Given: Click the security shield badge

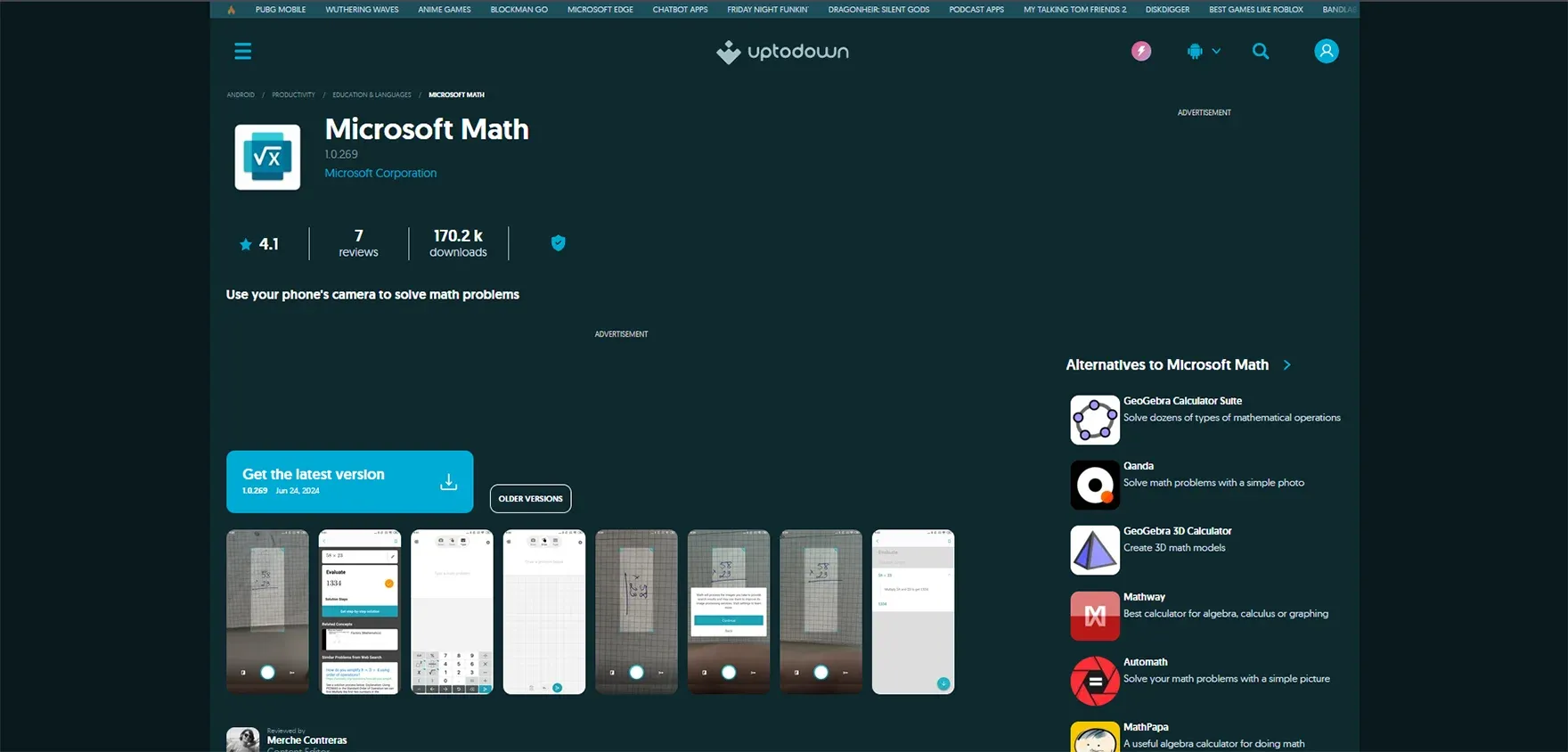Looking at the screenshot, I should click(558, 243).
